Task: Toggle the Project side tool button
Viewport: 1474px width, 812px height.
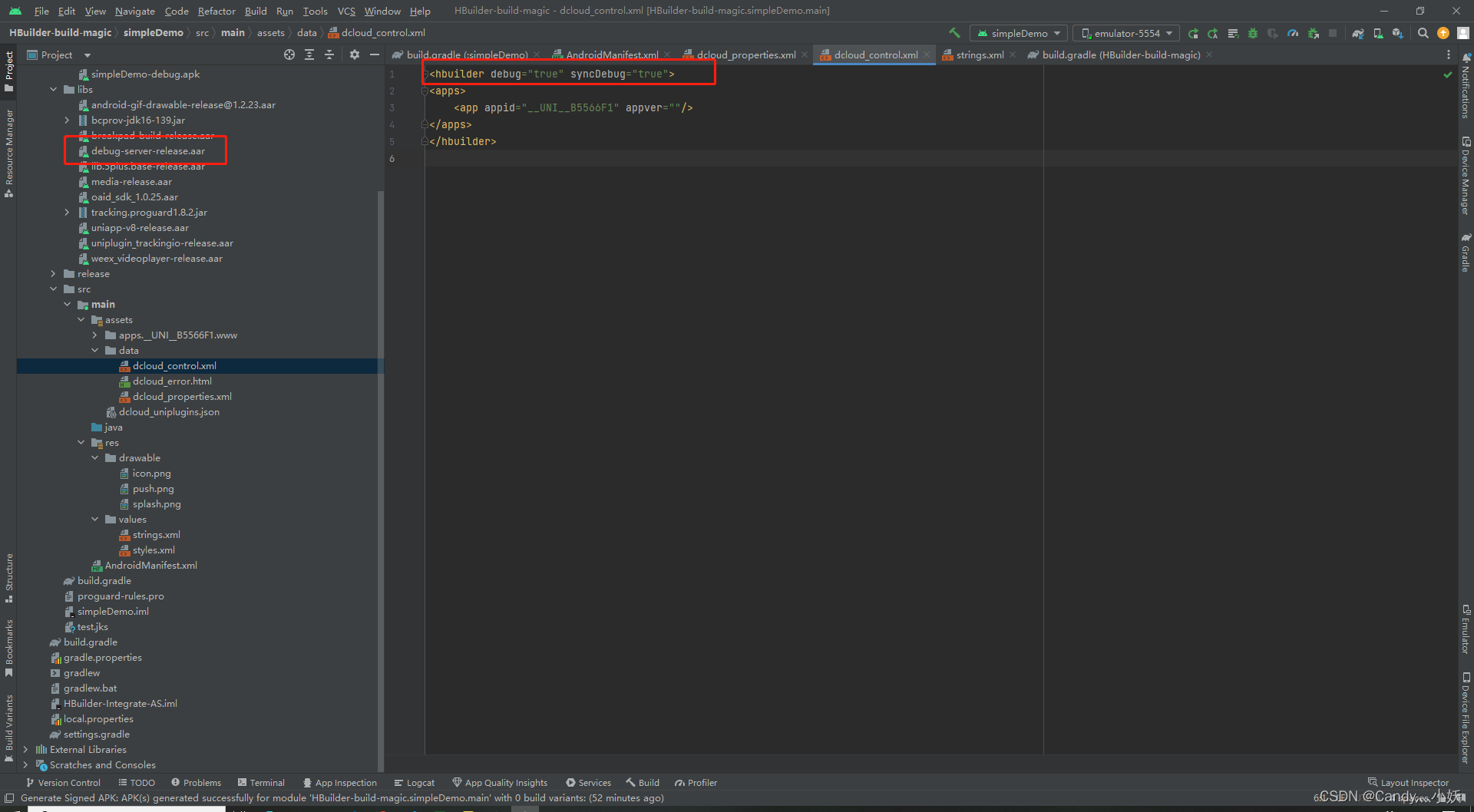Action: pos(9,71)
